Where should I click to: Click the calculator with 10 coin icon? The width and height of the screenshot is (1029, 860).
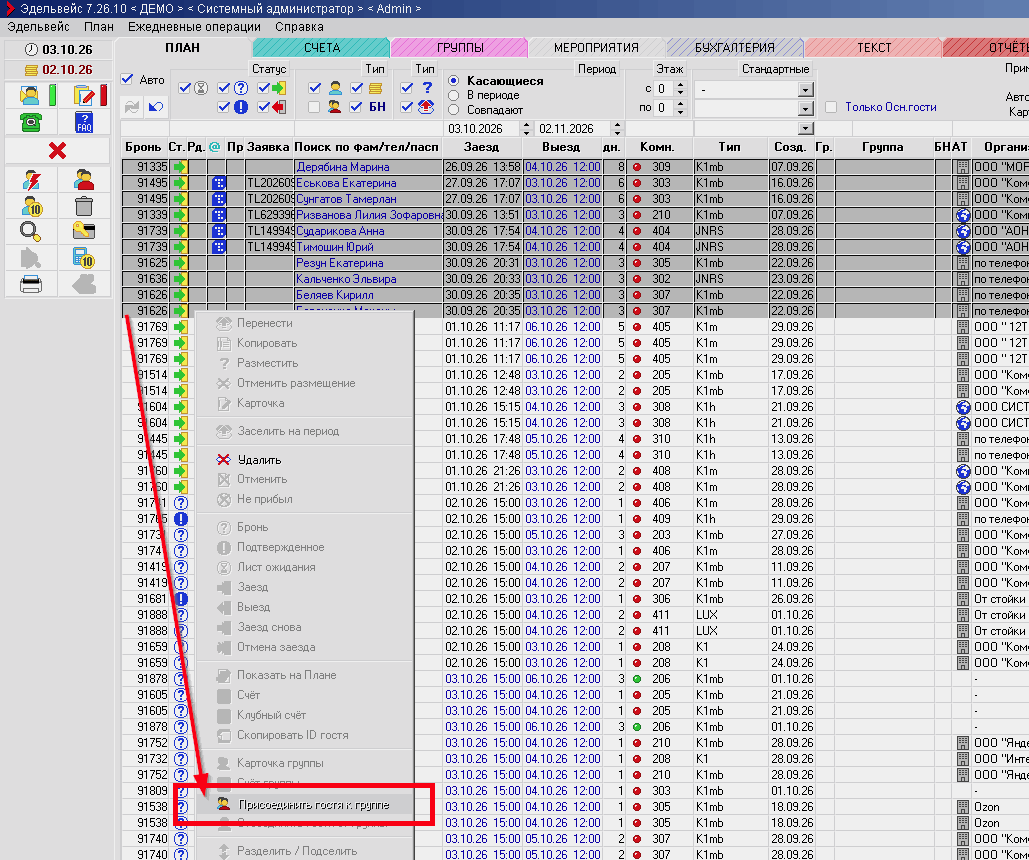coord(84,258)
